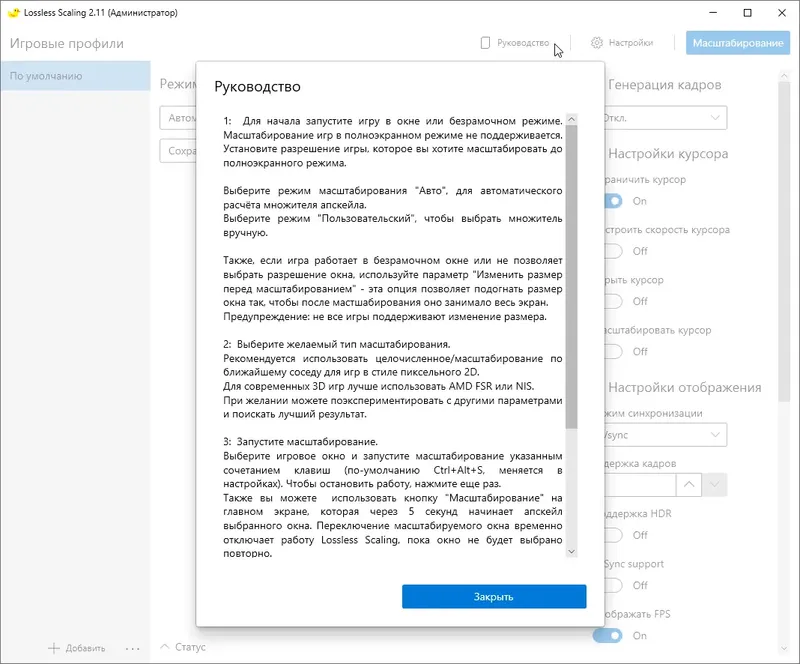This screenshot has width=800, height=664.
Task: Maximize the Lossless Scaling window
Action: coord(747,13)
